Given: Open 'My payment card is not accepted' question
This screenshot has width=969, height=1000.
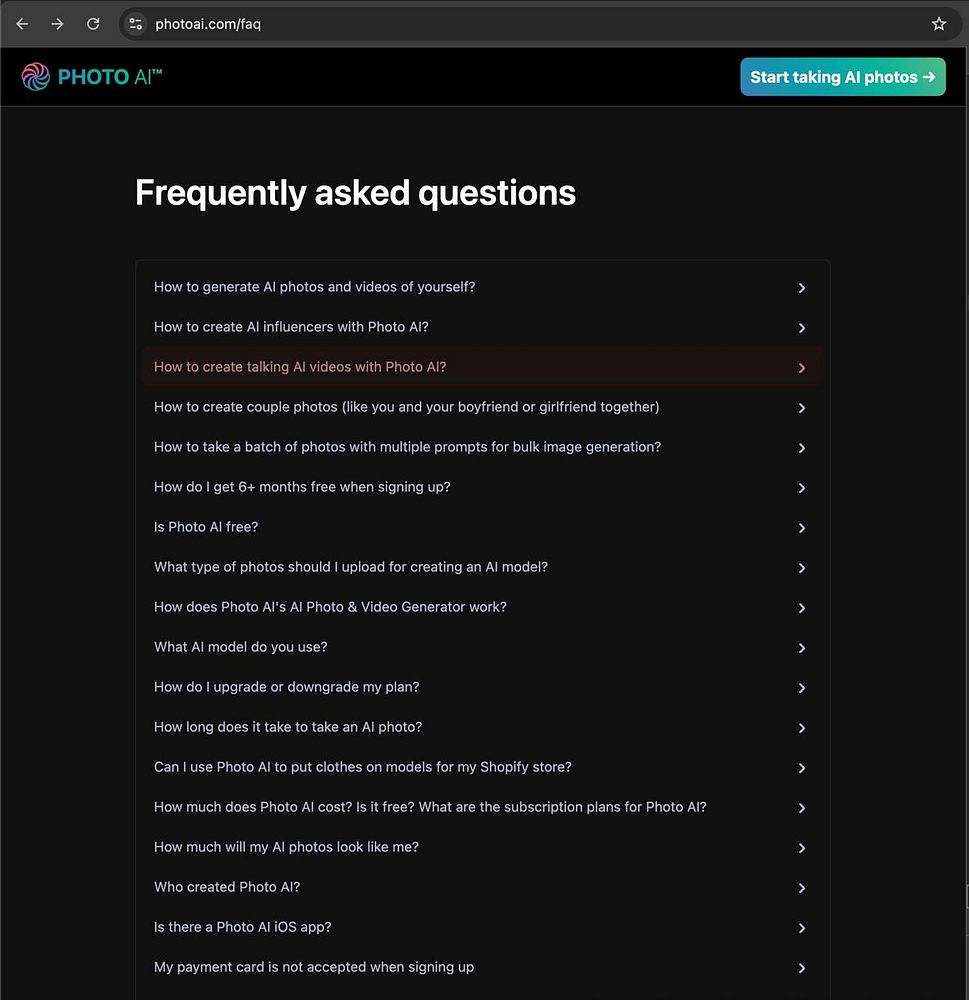Looking at the screenshot, I should (314, 967).
